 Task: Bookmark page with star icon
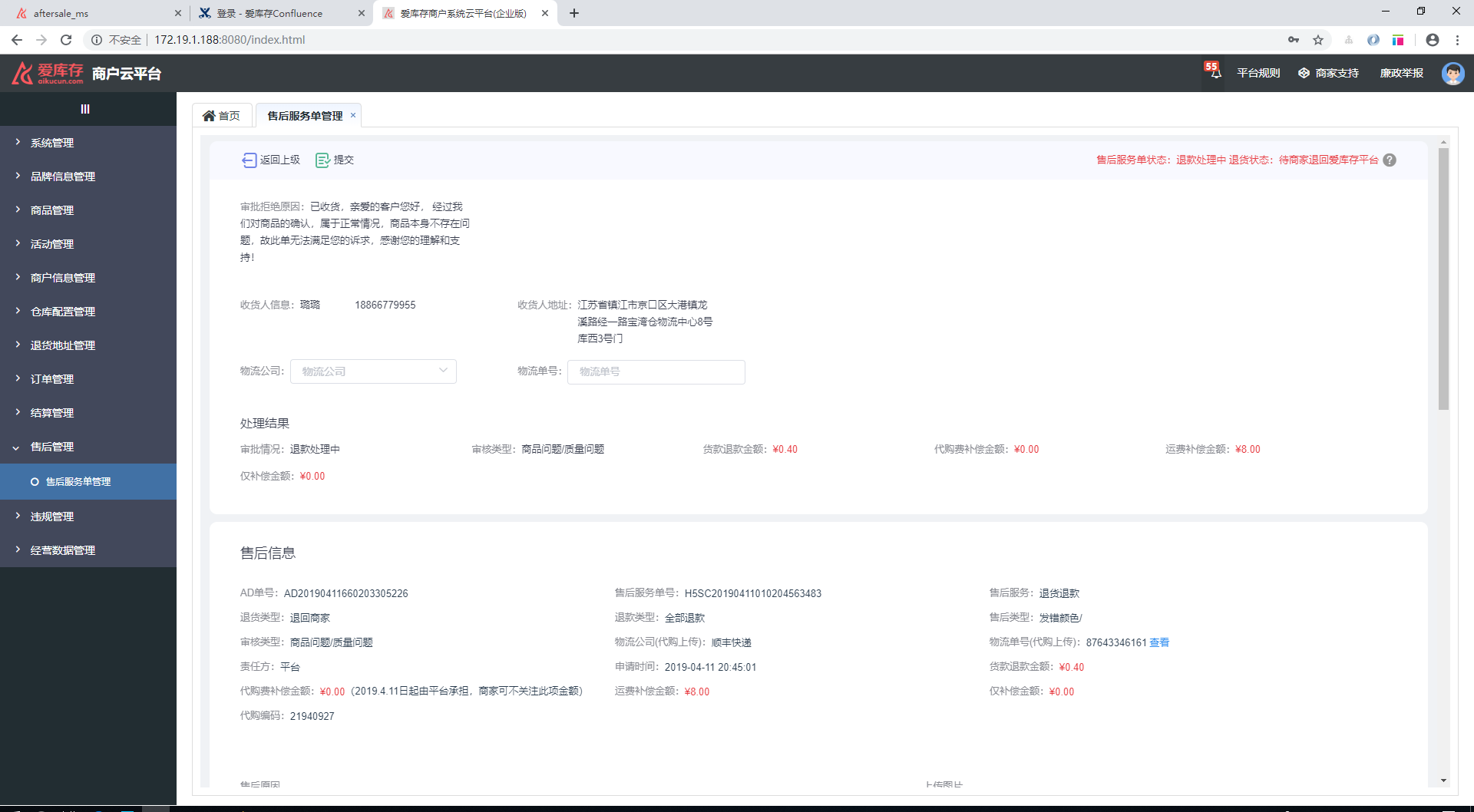(1318, 40)
